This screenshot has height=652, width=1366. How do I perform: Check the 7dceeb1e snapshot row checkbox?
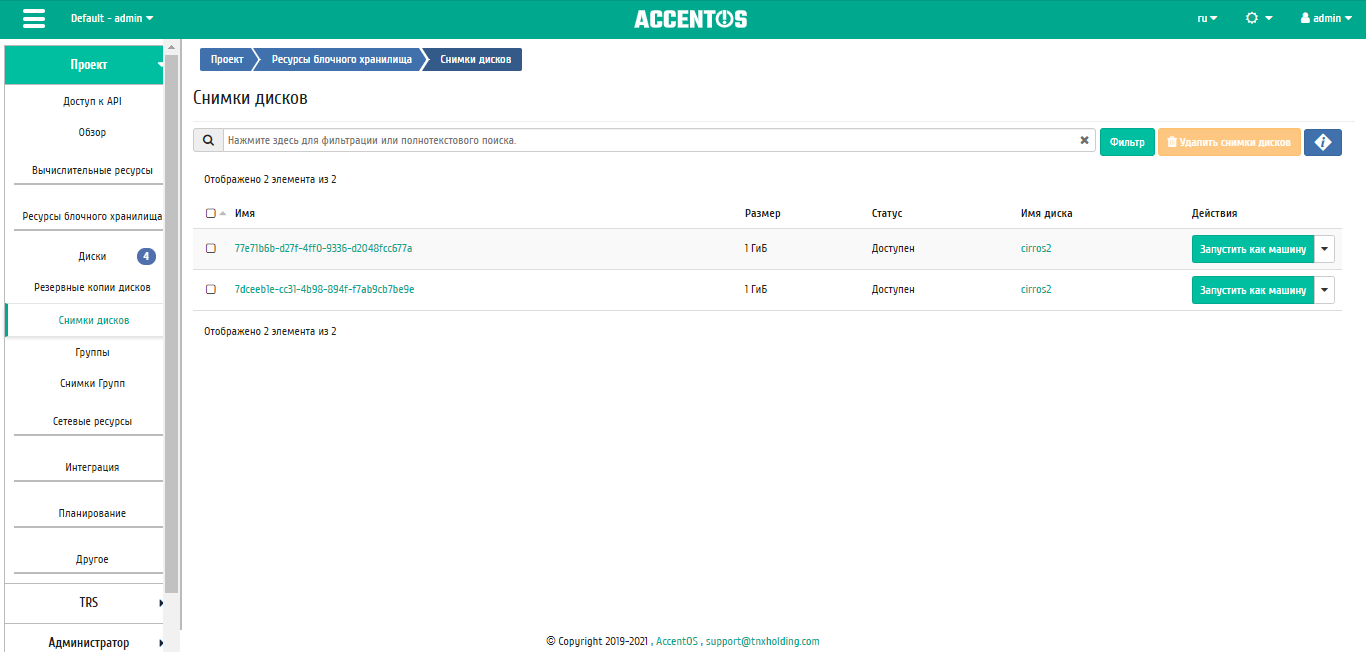point(211,290)
